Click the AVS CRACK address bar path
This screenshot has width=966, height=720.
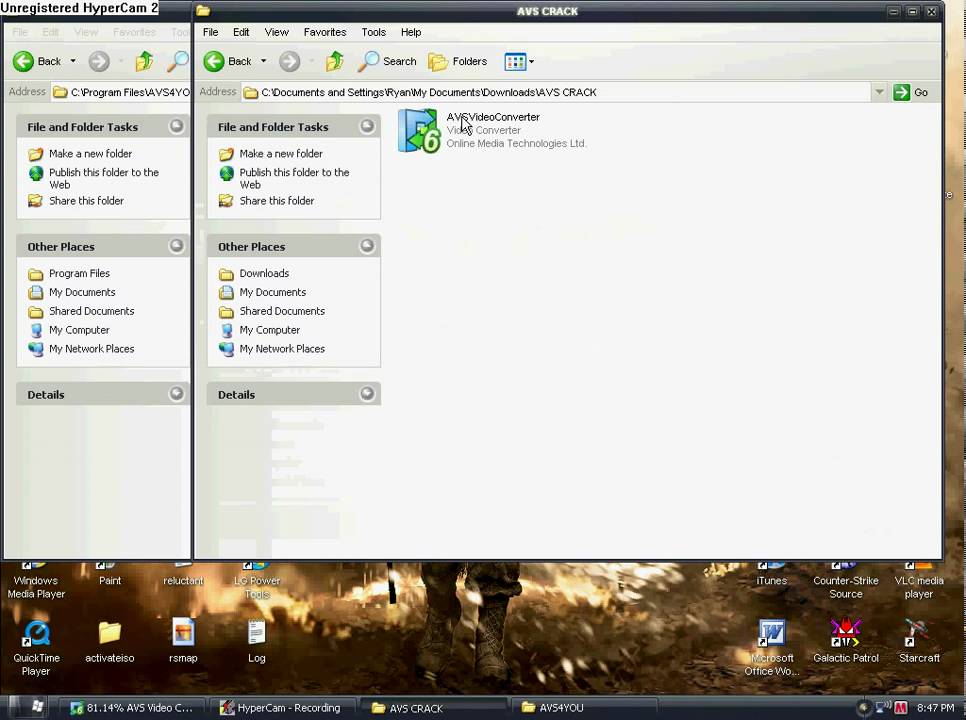tap(429, 92)
